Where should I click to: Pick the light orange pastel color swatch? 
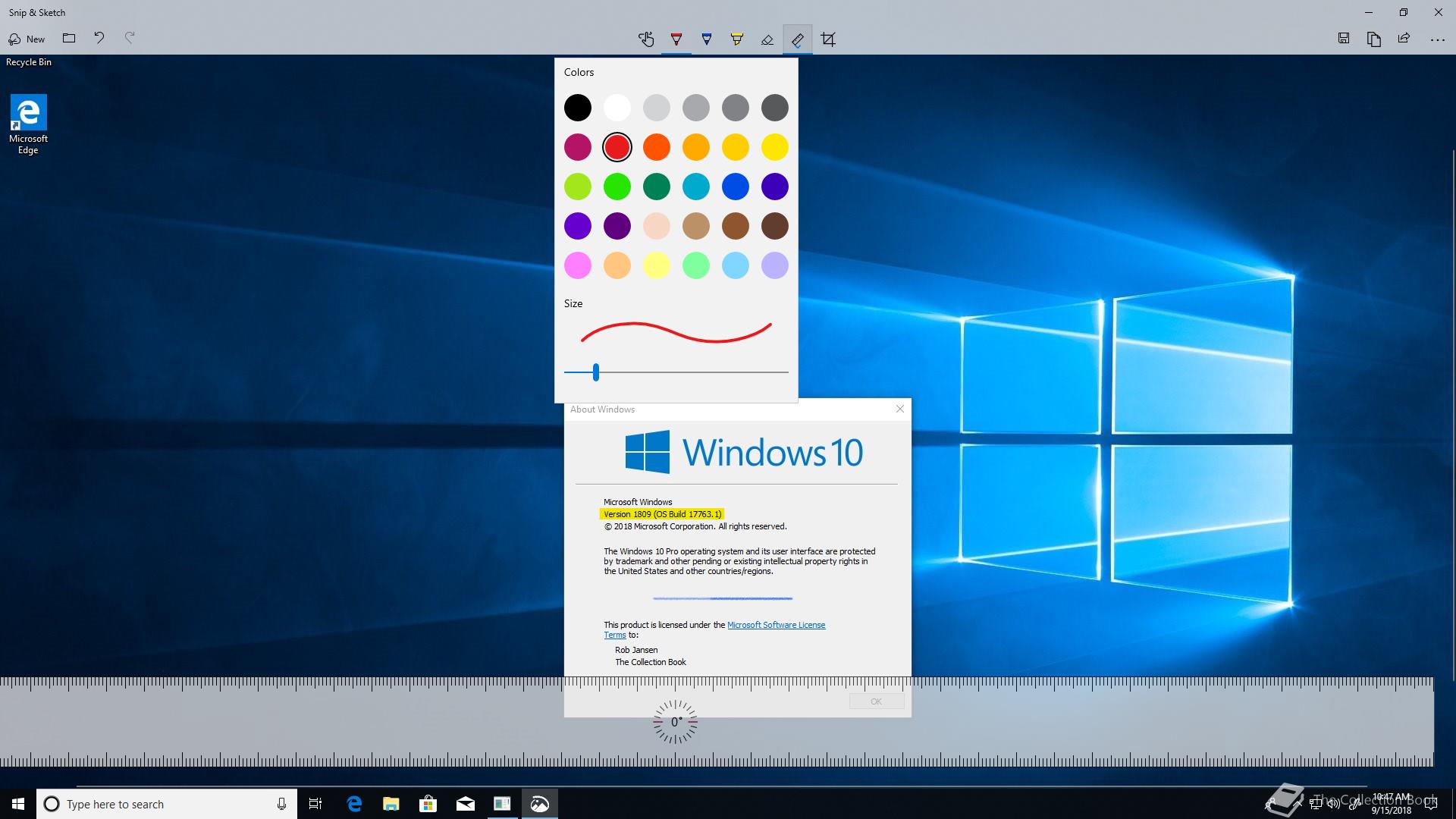point(617,265)
